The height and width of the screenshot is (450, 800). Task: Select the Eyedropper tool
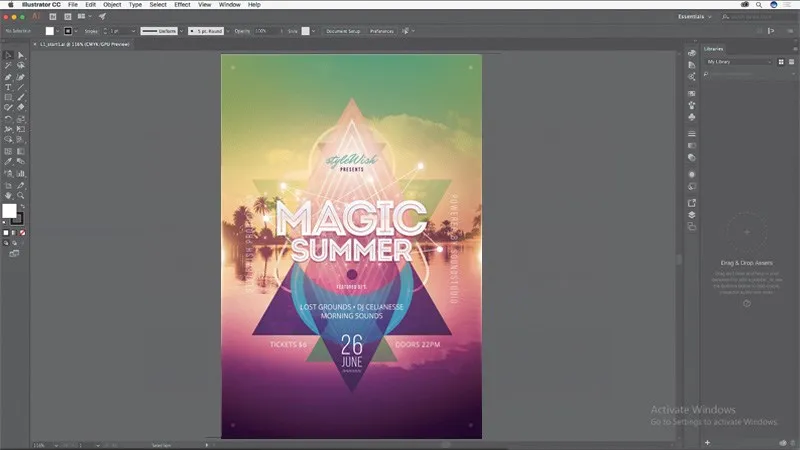point(8,162)
